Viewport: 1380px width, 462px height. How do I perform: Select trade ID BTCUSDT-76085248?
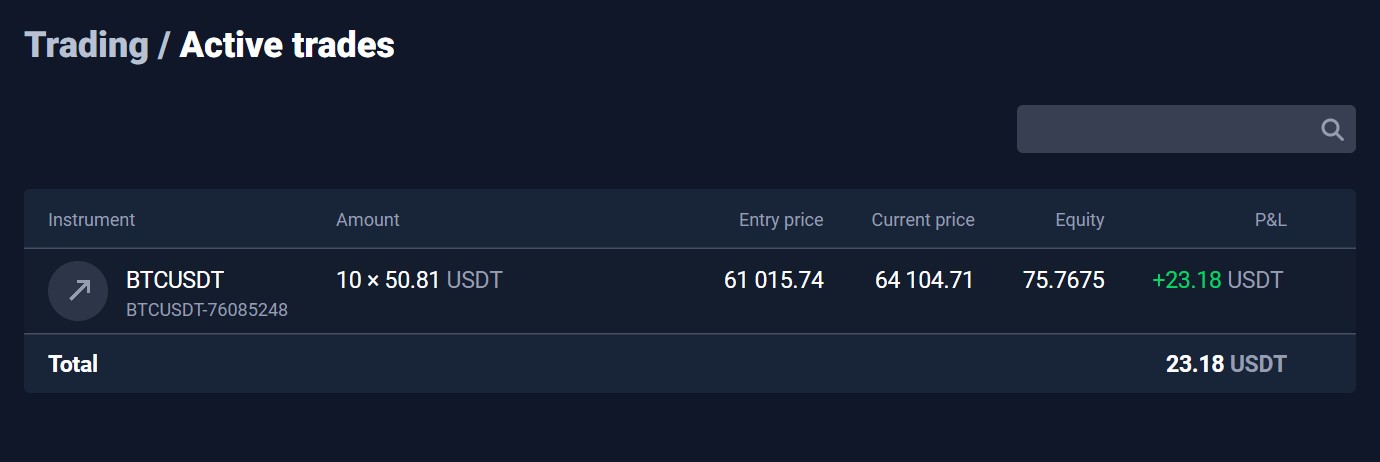207,310
